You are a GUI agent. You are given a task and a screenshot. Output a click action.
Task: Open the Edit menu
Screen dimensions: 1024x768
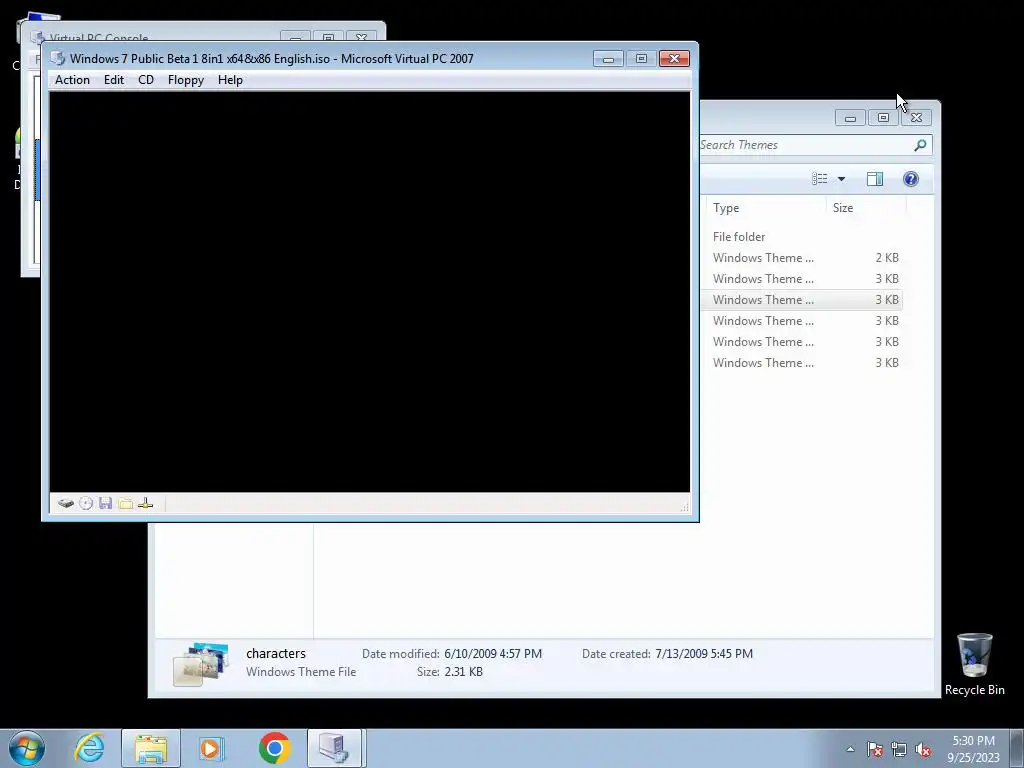[114, 80]
